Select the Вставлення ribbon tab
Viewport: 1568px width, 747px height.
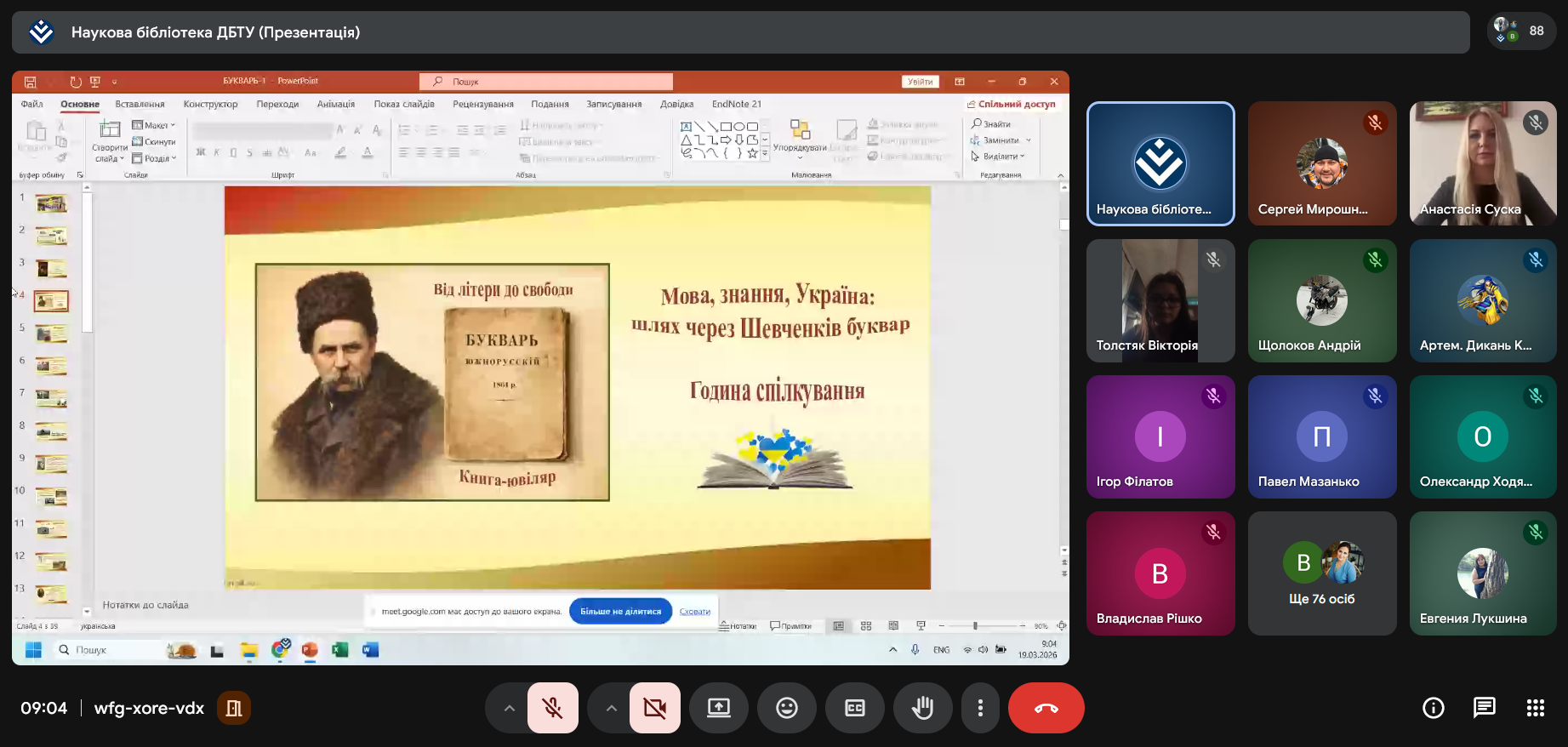click(x=140, y=104)
